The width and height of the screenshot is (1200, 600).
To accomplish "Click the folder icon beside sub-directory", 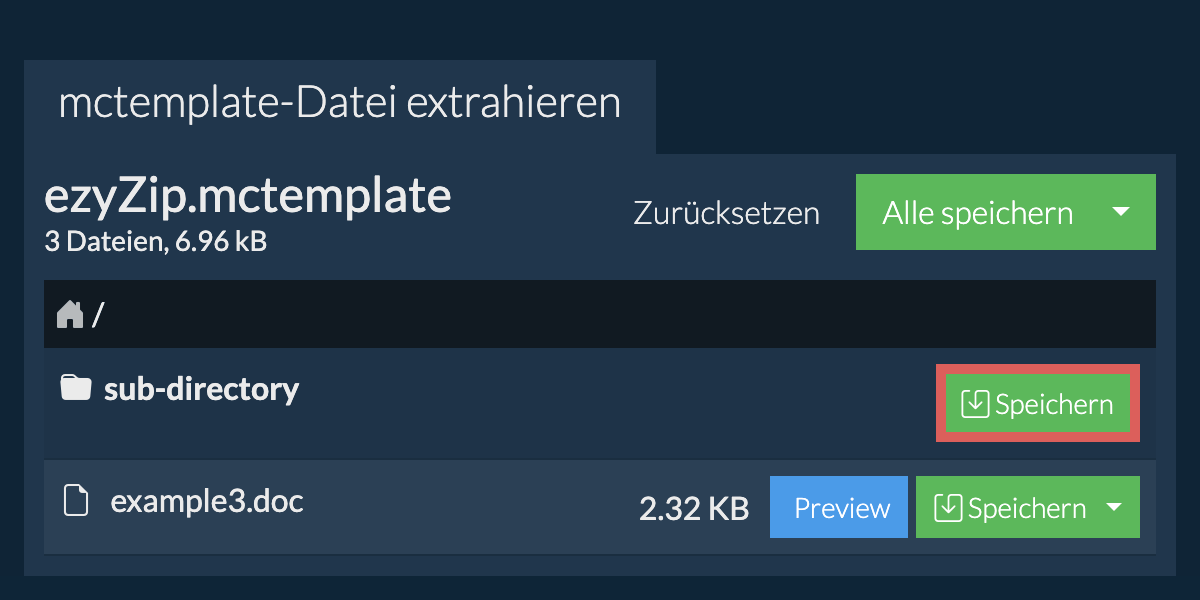I will pyautogui.click(x=75, y=388).
